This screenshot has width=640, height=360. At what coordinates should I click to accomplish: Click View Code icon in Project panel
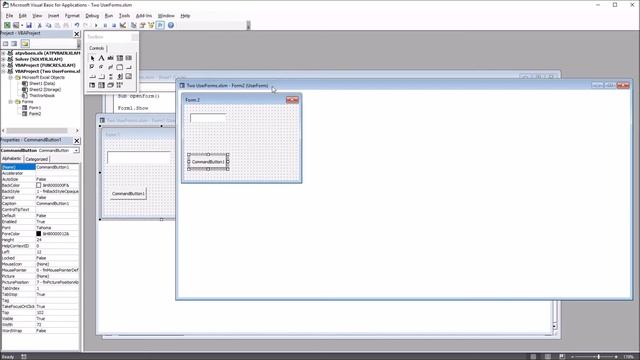[x=6, y=44]
